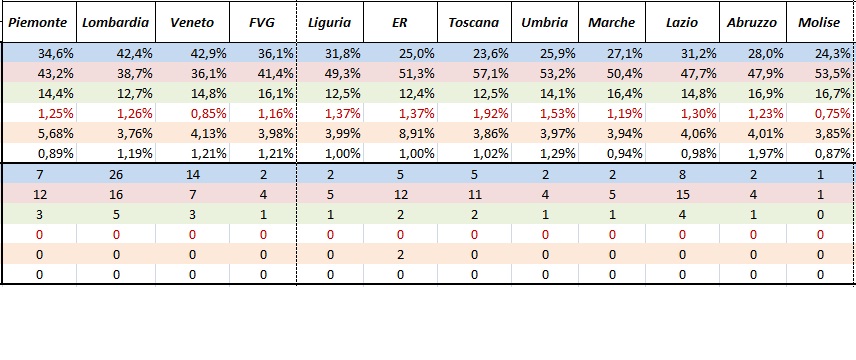The width and height of the screenshot is (856, 360).
Task: Click the Liguria column header
Action: tap(330, 22)
